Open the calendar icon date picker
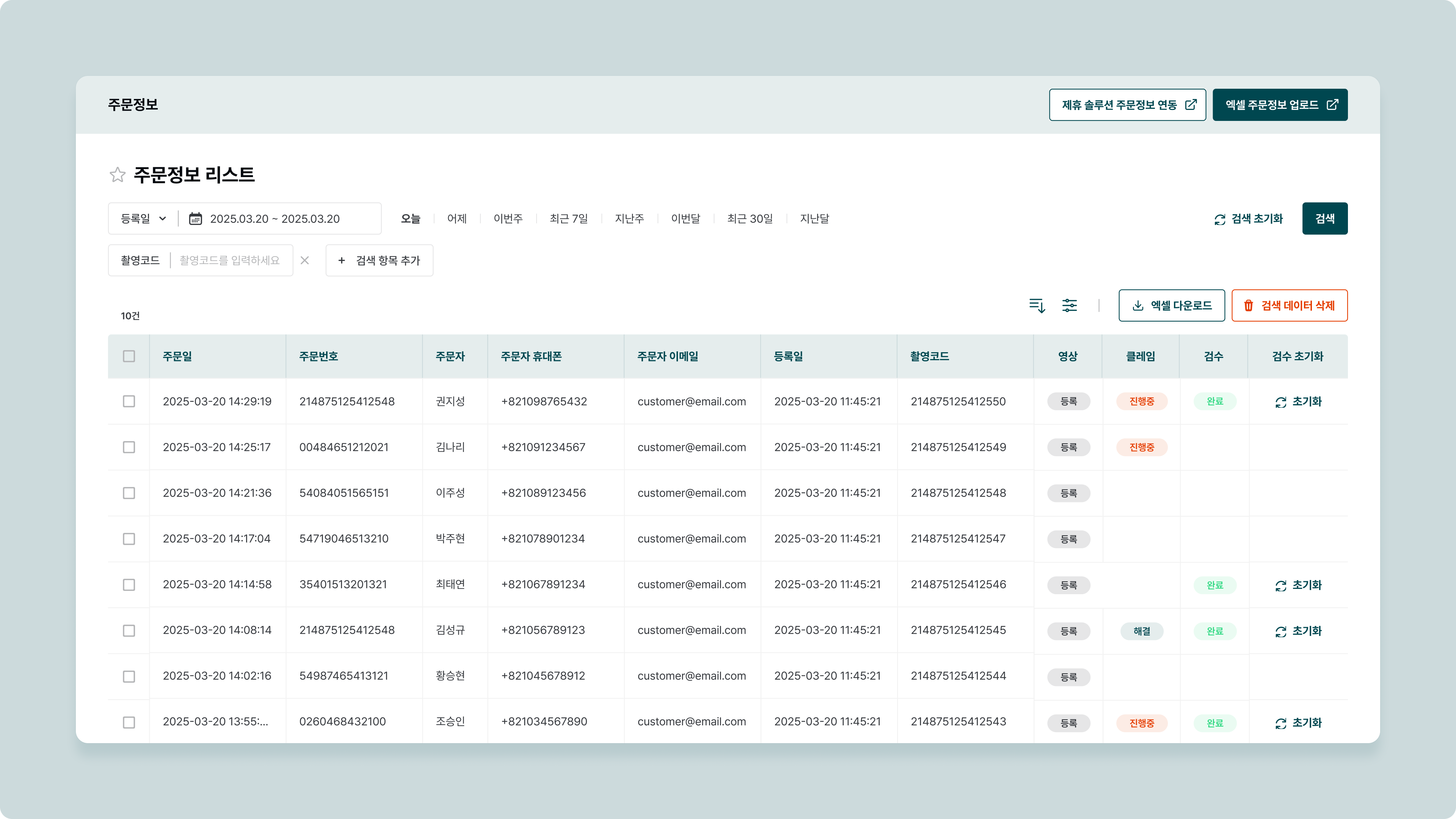Image resolution: width=1456 pixels, height=819 pixels. coord(196,219)
